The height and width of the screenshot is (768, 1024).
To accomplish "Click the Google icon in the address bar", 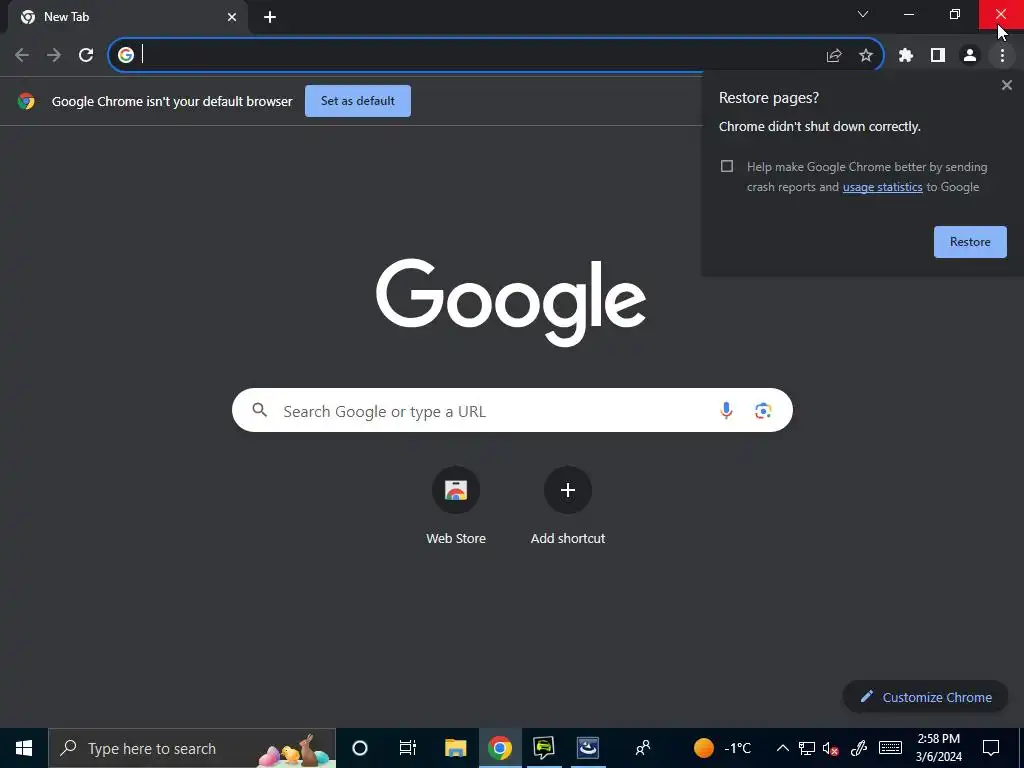I will coord(126,55).
